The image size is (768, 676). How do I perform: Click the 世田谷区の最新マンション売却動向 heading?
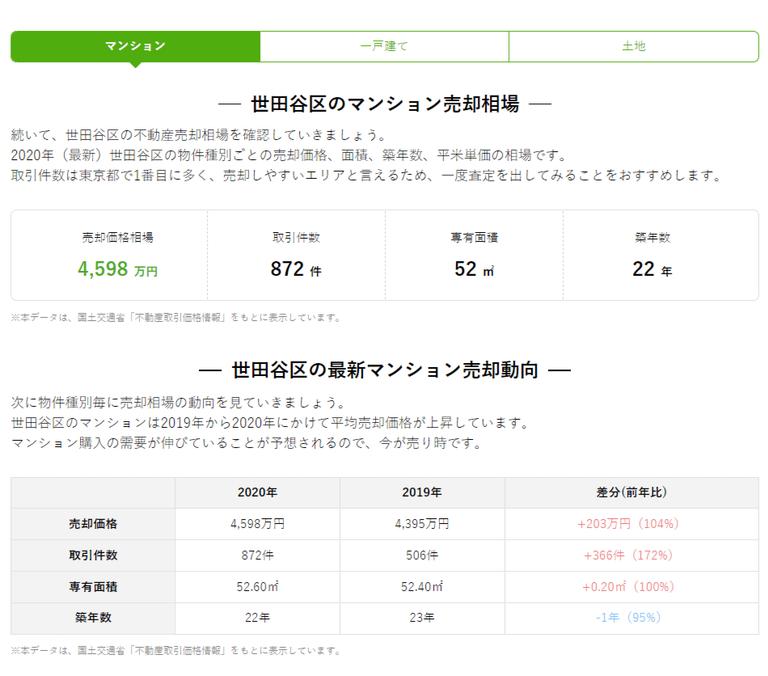coord(384,370)
